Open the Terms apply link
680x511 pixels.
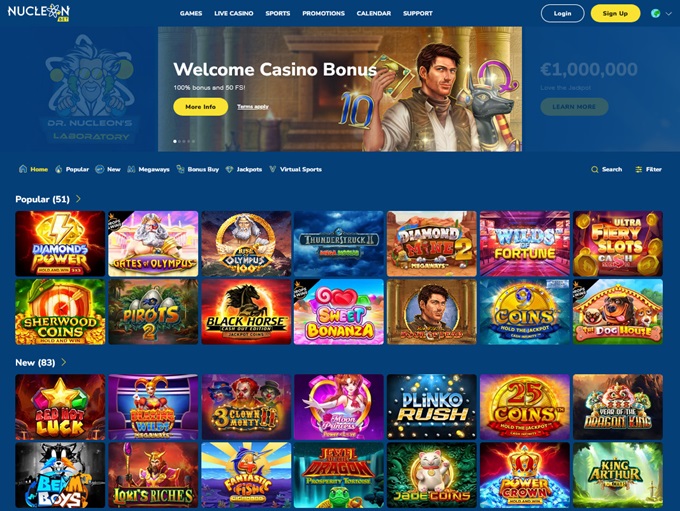pyautogui.click(x=253, y=107)
